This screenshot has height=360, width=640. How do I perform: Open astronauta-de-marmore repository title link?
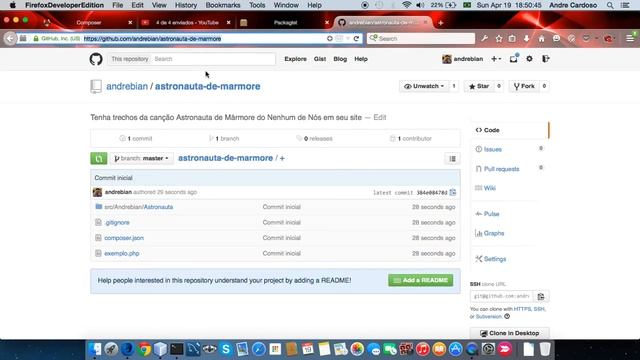pyautogui.click(x=207, y=87)
